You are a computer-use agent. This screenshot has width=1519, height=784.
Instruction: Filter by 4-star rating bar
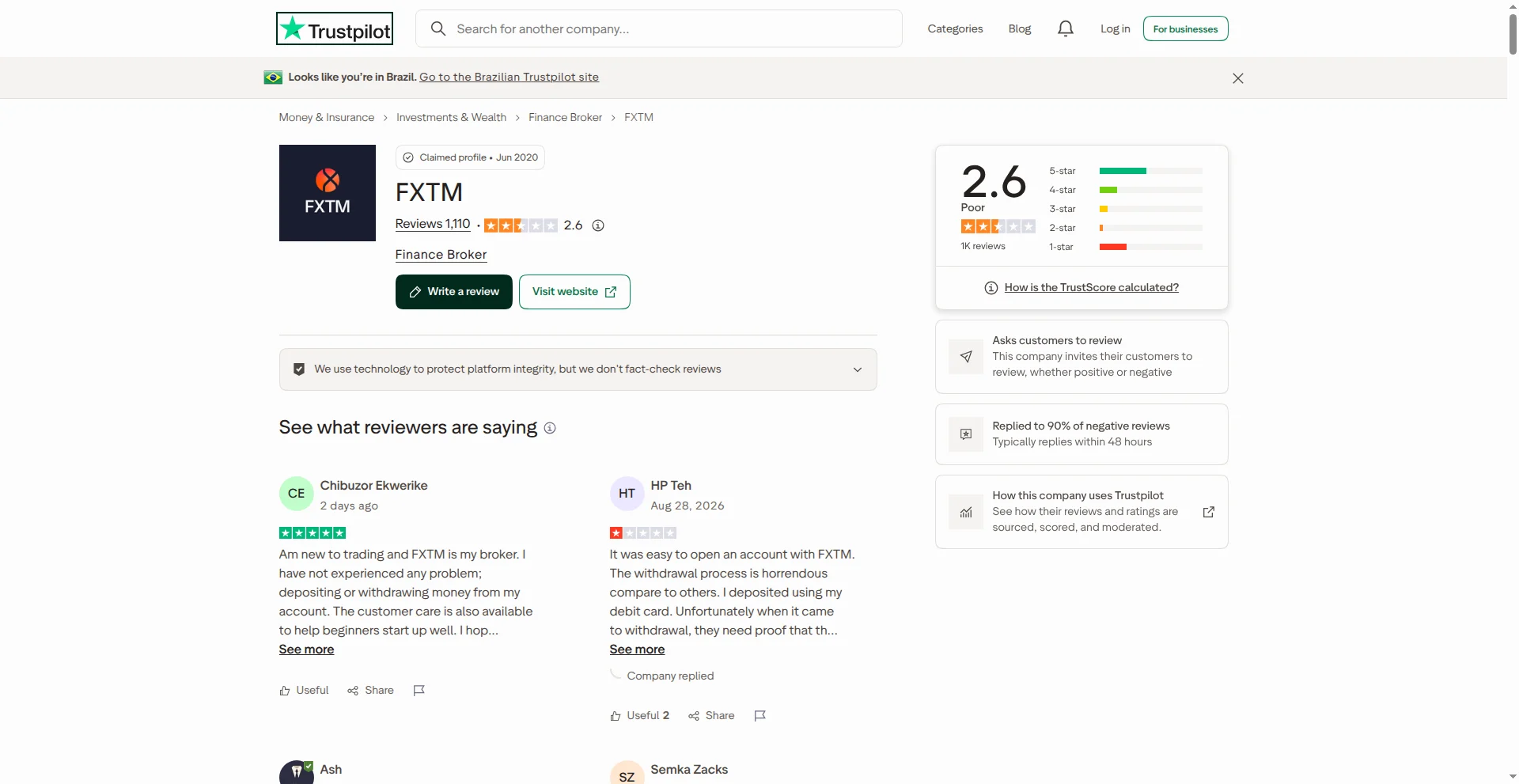[x=1151, y=190]
